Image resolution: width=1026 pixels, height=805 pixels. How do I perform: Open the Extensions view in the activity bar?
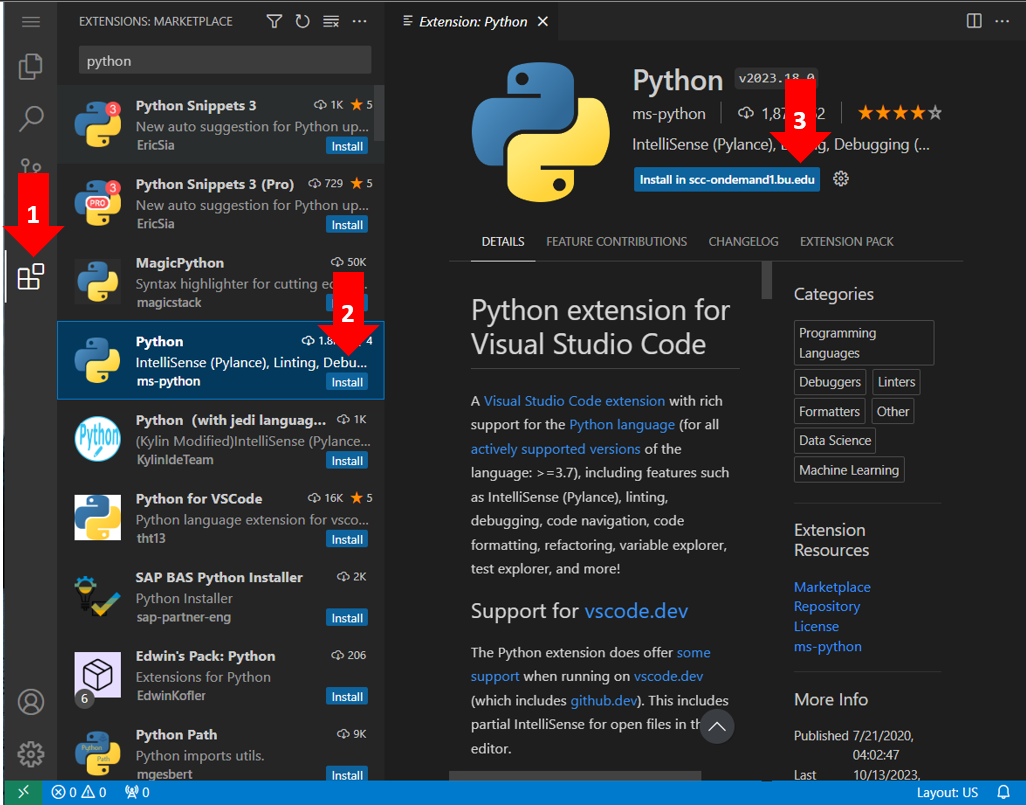pyautogui.click(x=30, y=277)
